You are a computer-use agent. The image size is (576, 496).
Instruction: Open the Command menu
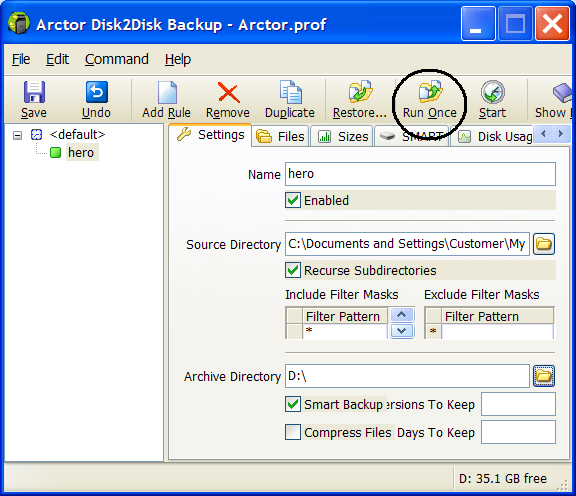pos(116,60)
